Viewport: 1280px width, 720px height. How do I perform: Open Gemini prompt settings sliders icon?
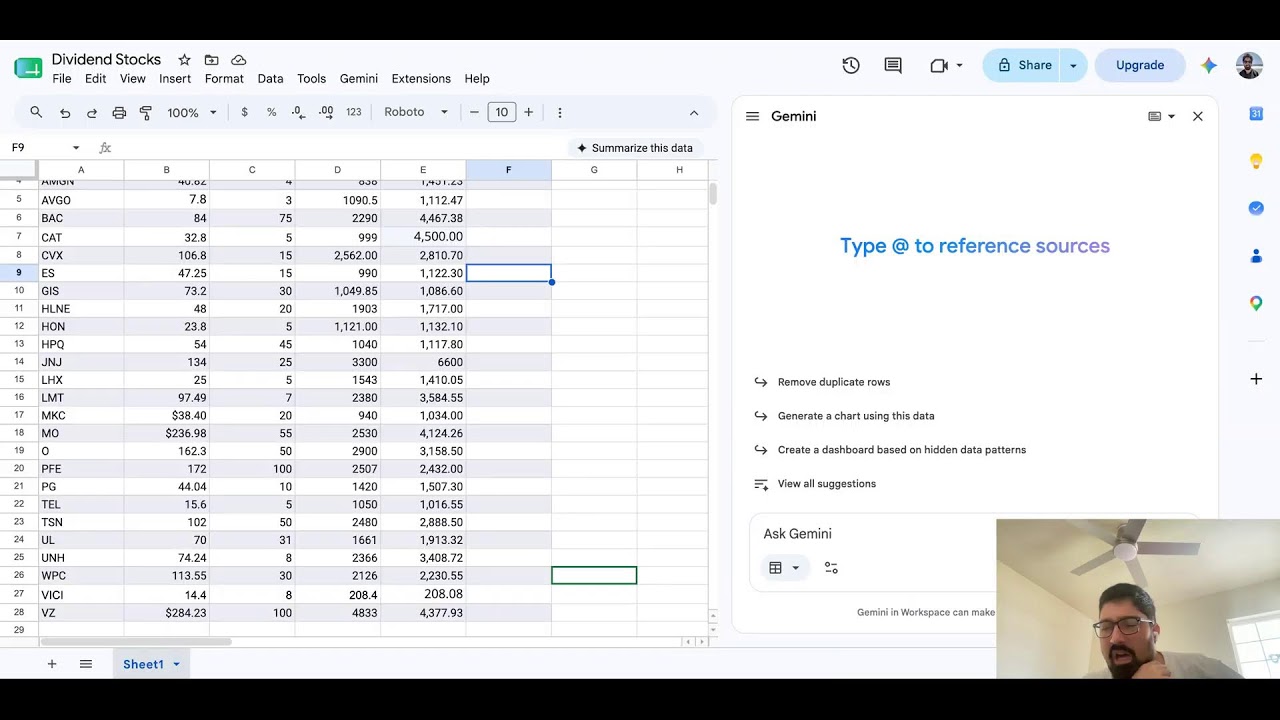[x=831, y=568]
